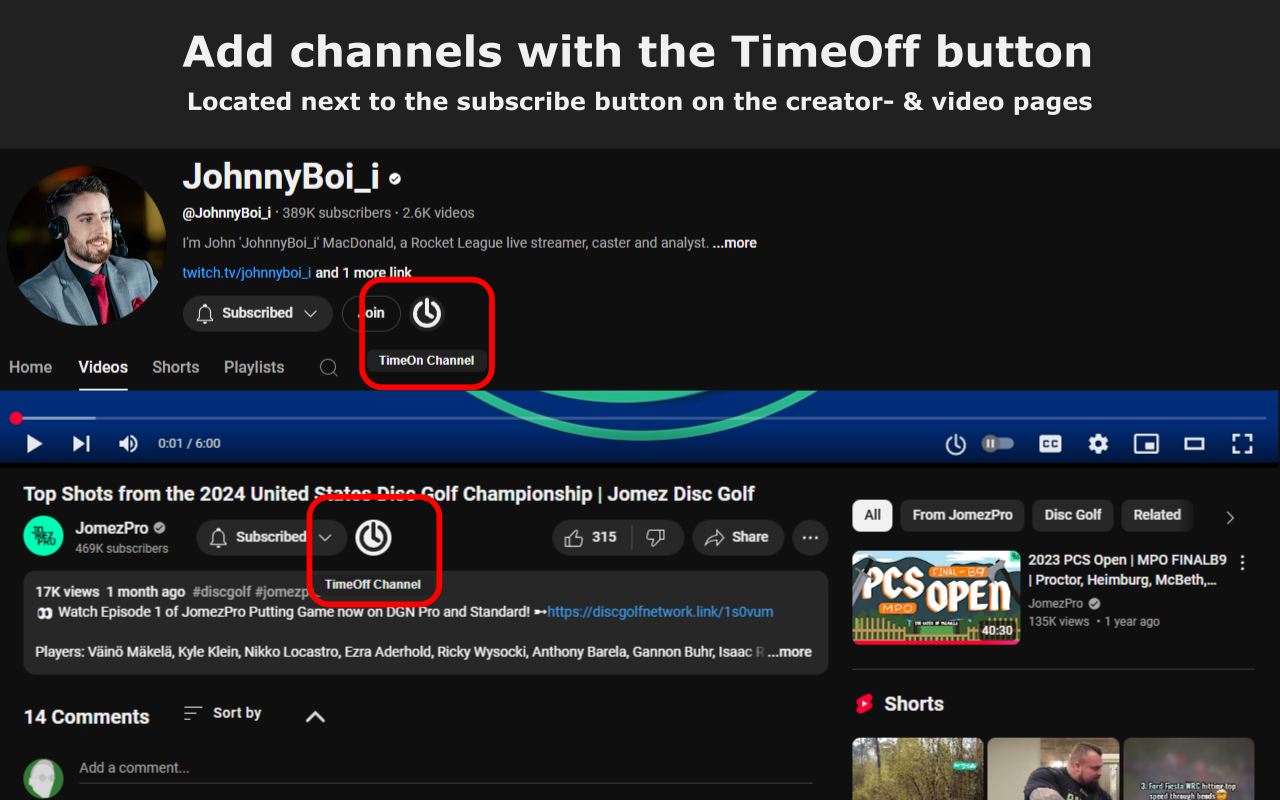Click the red playhead on the progress bar
1280x800 pixels.
pyautogui.click(x=15, y=418)
